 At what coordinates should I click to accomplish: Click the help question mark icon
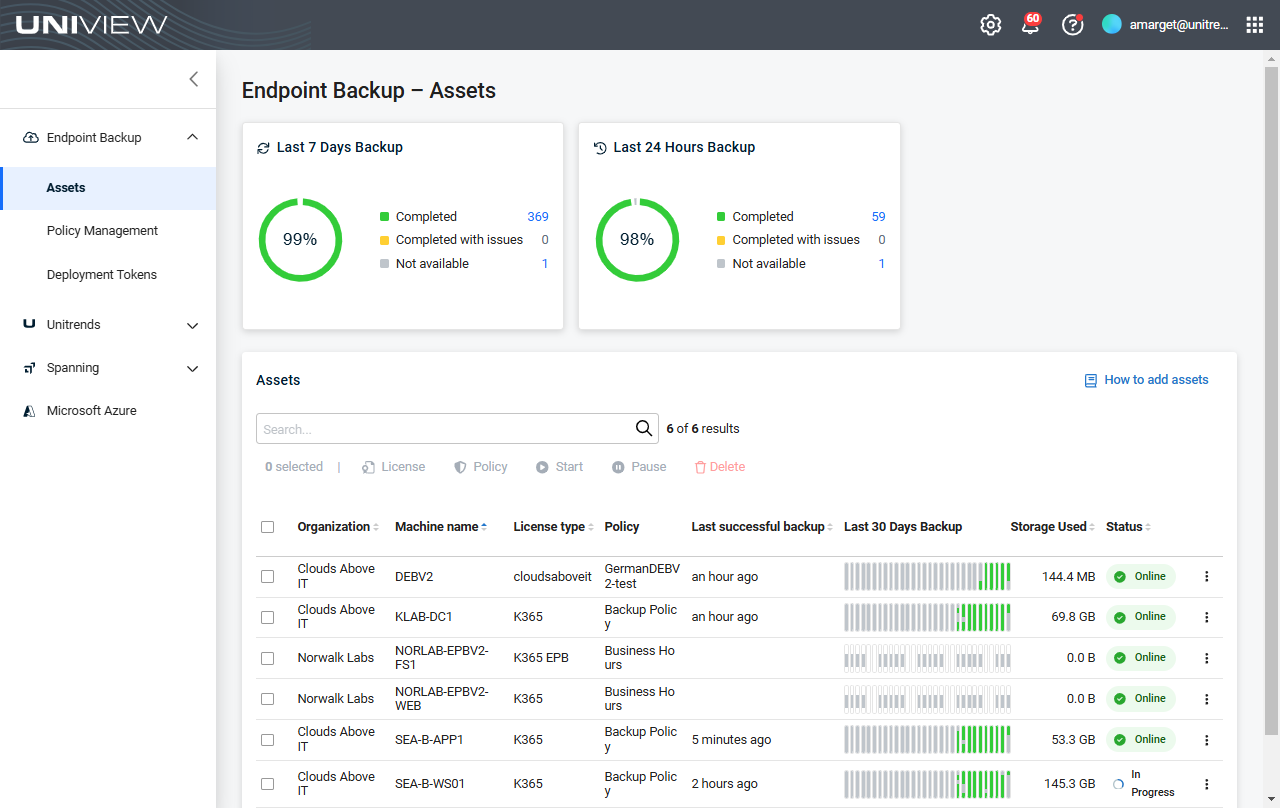1072,25
